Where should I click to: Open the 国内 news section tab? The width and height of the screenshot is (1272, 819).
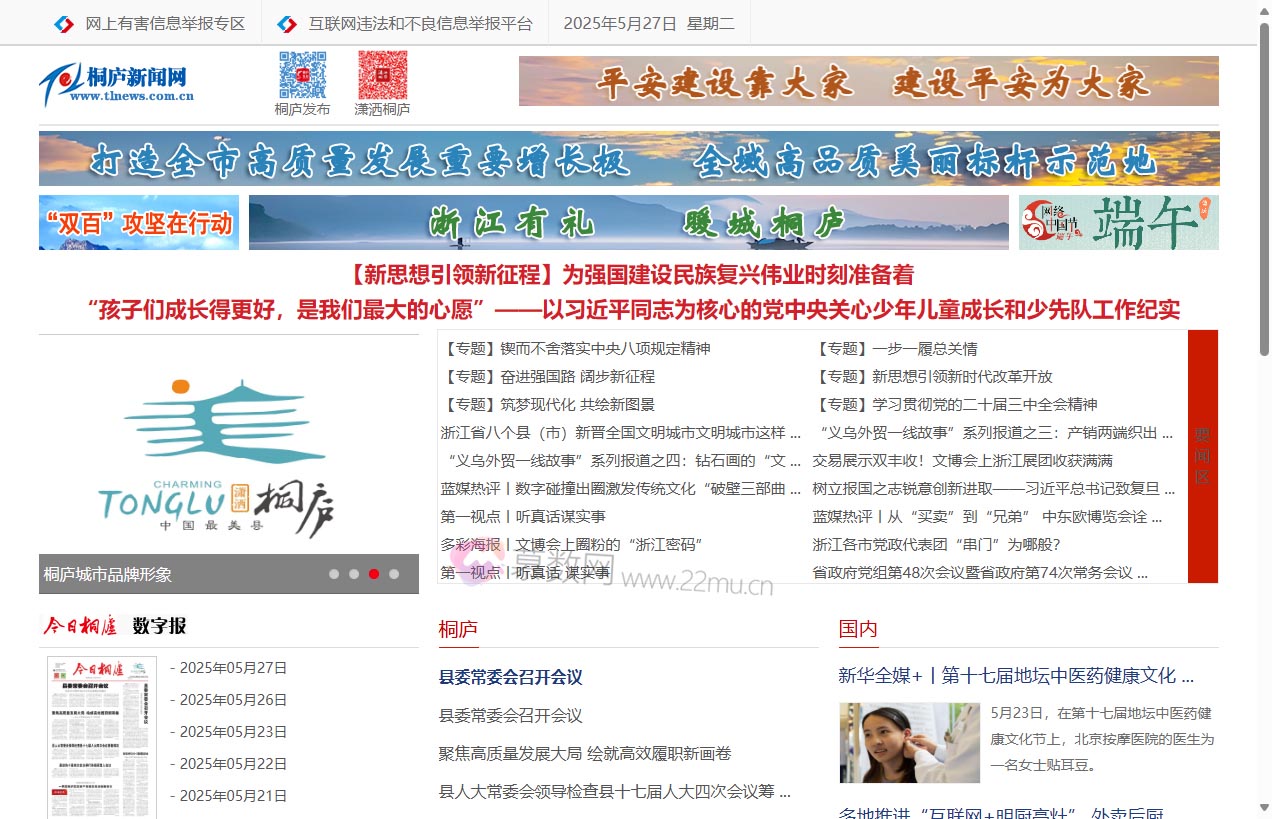click(x=858, y=629)
